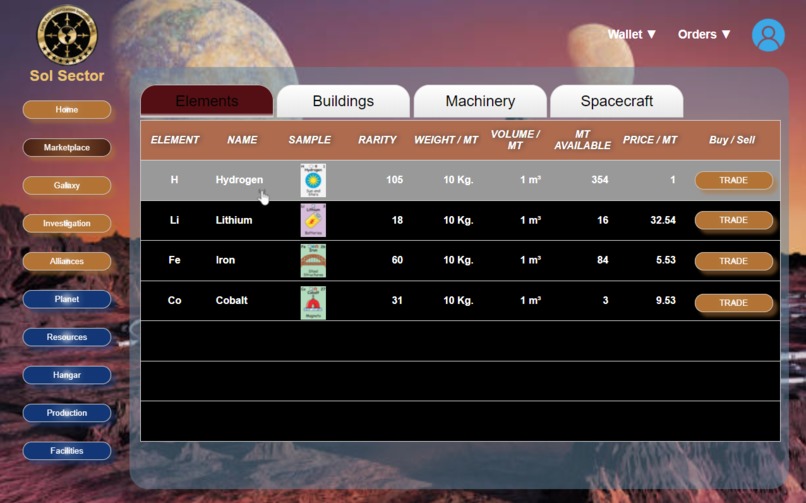Viewport: 806px width, 503px height.
Task: Click the Lithium sample card thumbnail
Action: tap(313, 220)
